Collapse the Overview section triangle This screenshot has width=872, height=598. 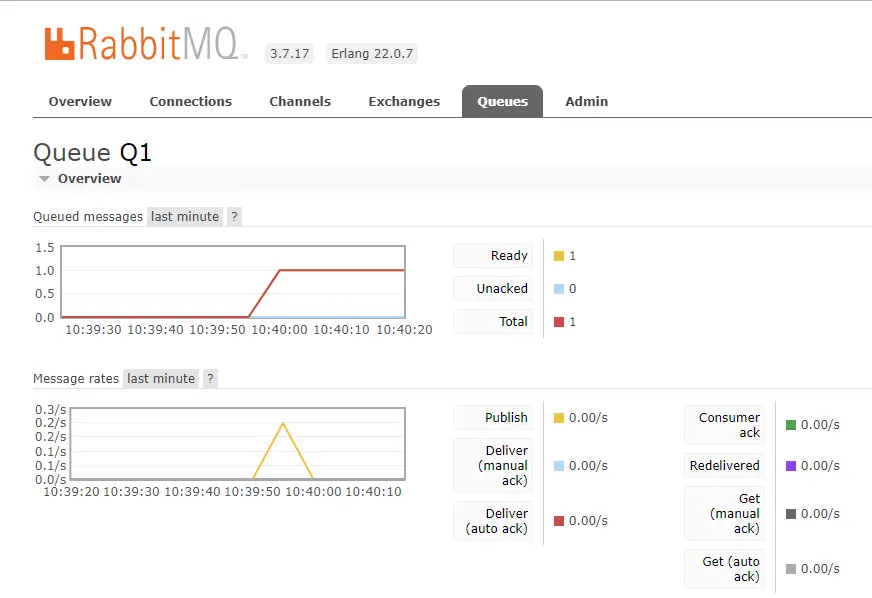tap(44, 179)
